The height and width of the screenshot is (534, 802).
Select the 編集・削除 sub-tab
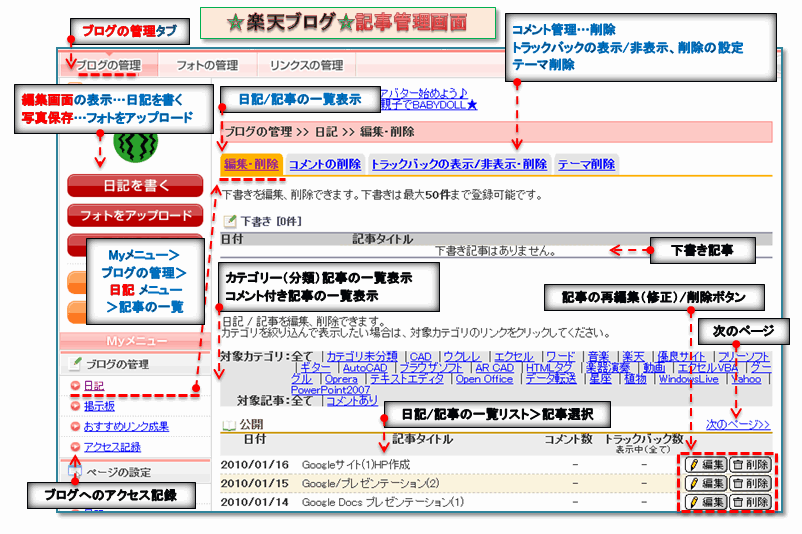(251, 164)
